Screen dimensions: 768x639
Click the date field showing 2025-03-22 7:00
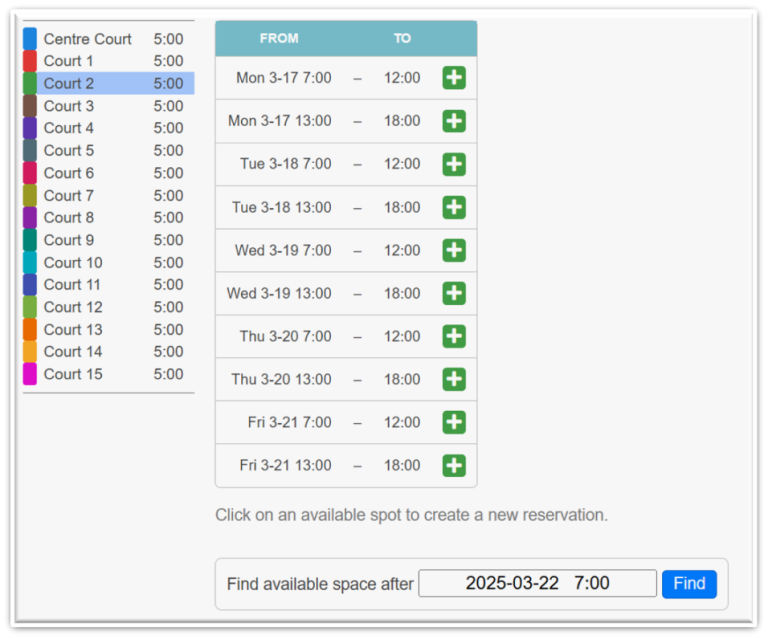(x=537, y=584)
